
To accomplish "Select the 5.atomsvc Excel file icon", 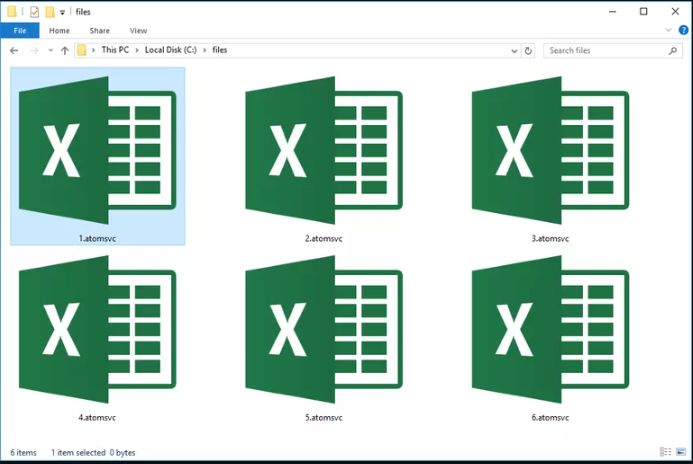I will [x=324, y=329].
